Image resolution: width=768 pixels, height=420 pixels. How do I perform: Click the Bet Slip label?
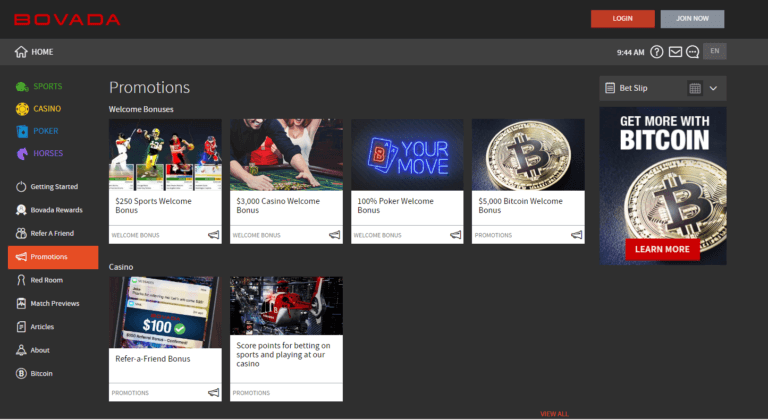pos(633,88)
